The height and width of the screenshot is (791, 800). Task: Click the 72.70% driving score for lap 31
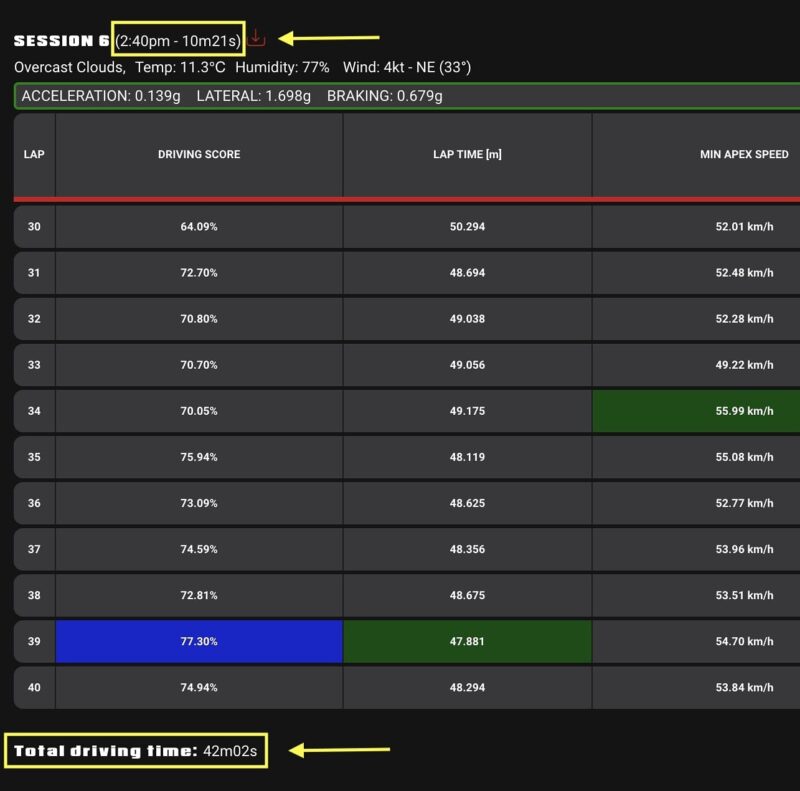pos(199,273)
